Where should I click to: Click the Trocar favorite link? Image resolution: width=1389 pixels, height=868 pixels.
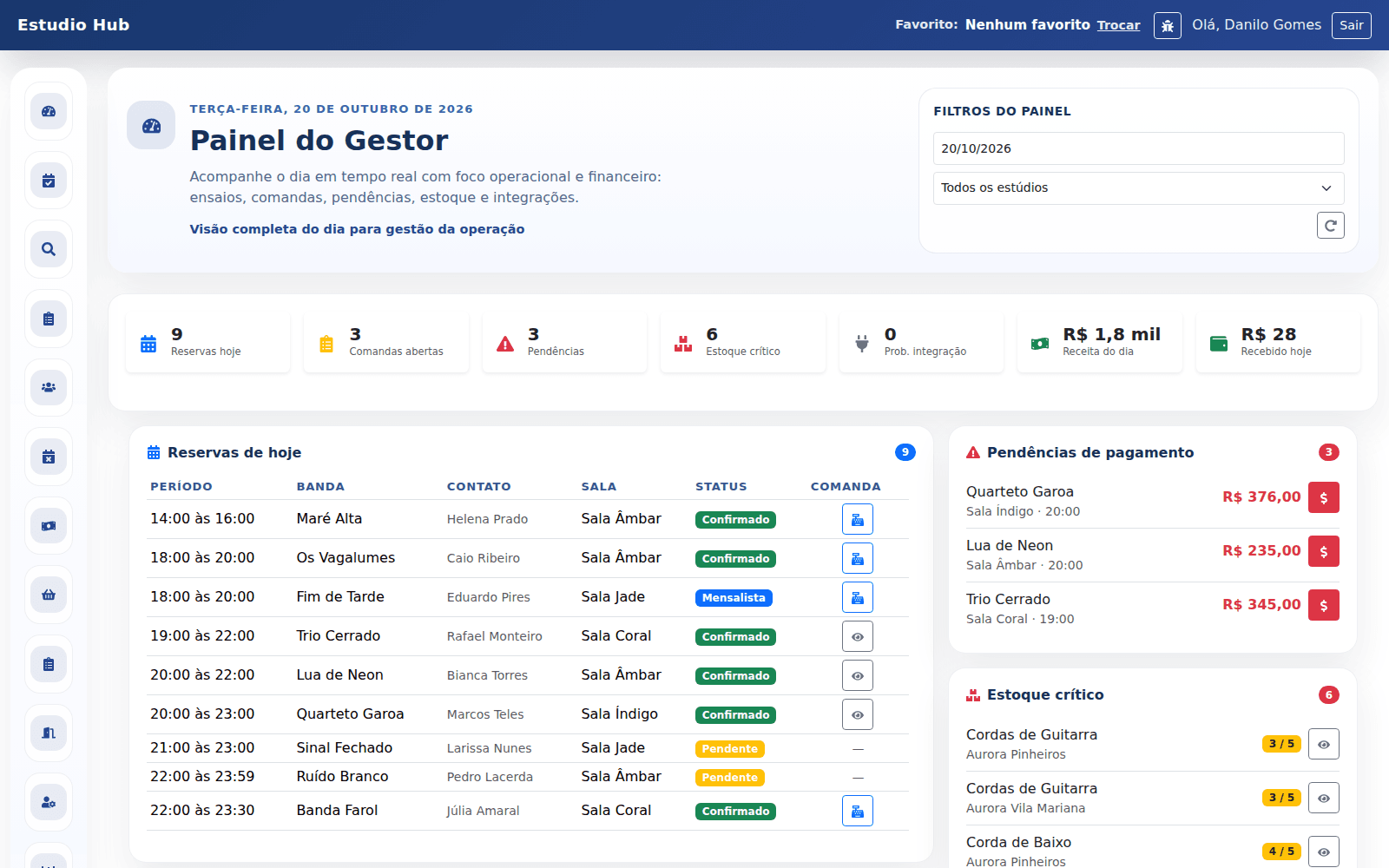(1118, 25)
